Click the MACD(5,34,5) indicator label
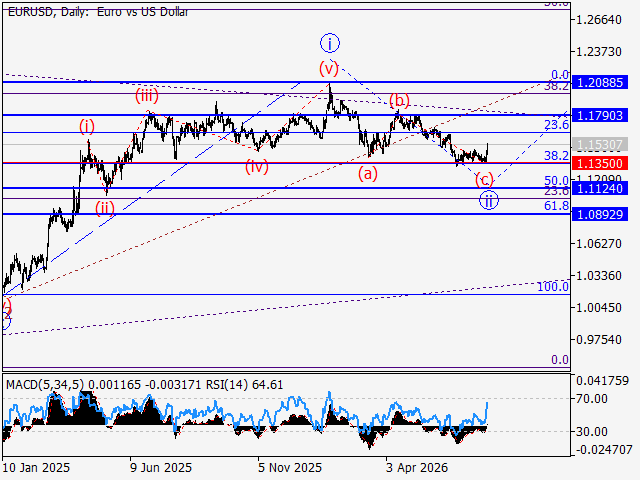Screen dimensions: 640x480 click(x=45, y=384)
